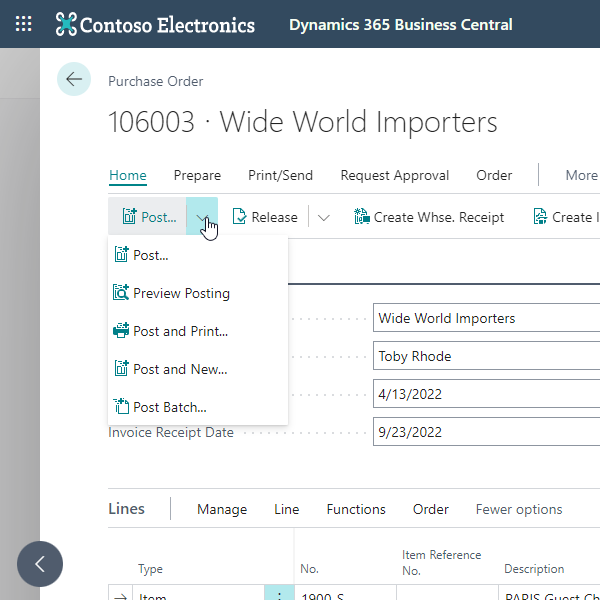Go back using the arrow button
The width and height of the screenshot is (600, 600).
[x=74, y=79]
